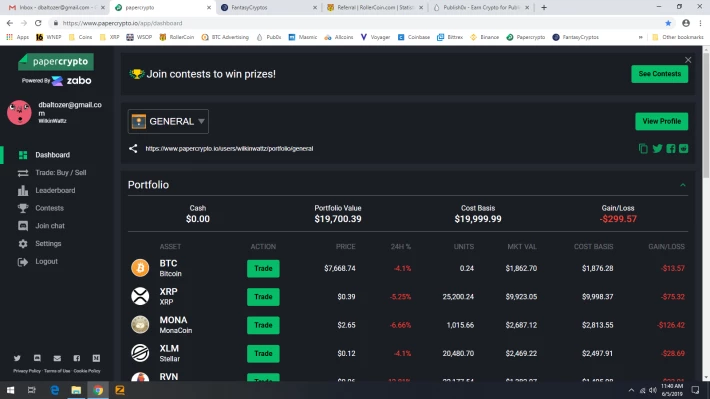Open Settings with the gear icon
The image size is (710, 399).
coord(23,244)
